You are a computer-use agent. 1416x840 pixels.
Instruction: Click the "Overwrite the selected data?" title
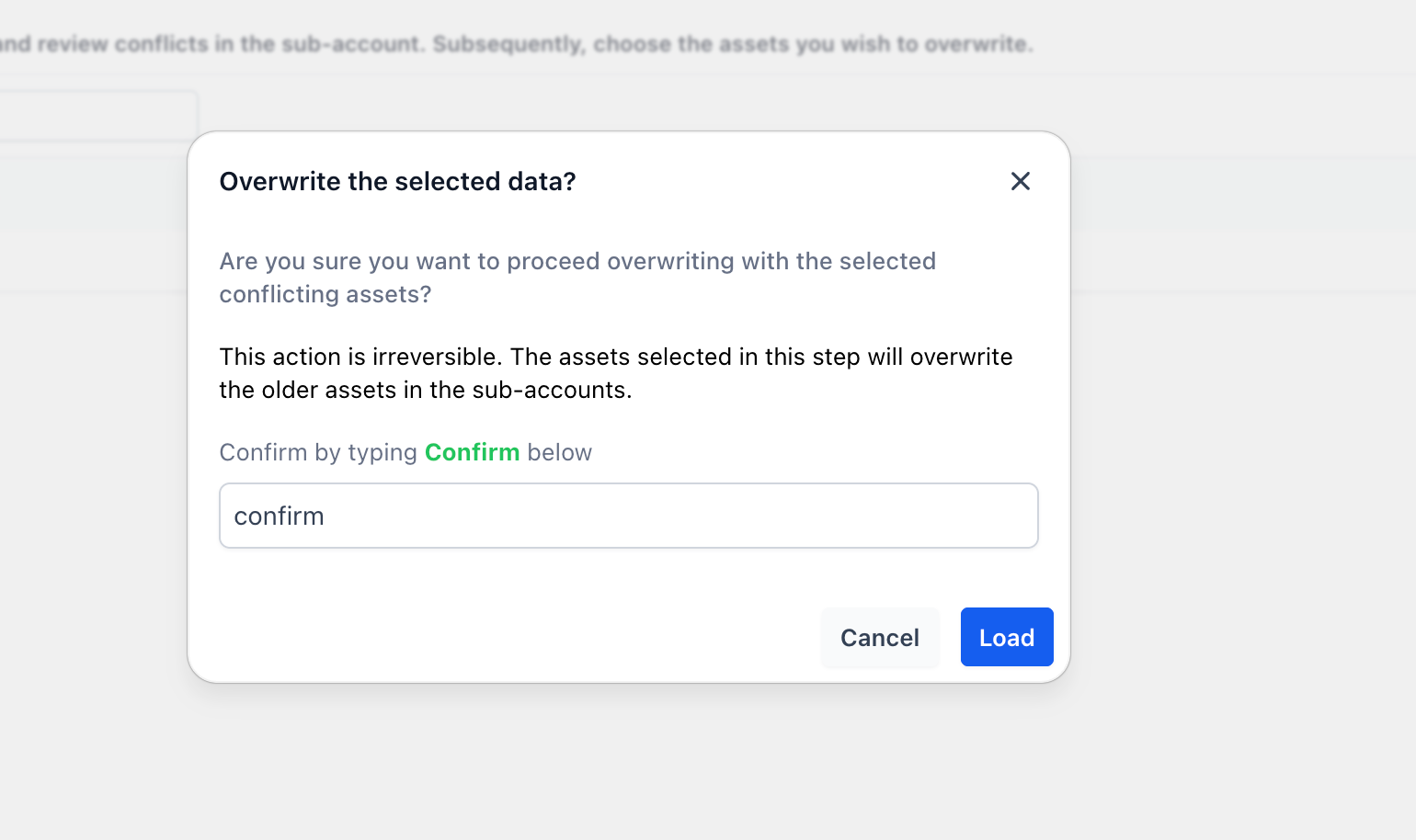coord(397,181)
